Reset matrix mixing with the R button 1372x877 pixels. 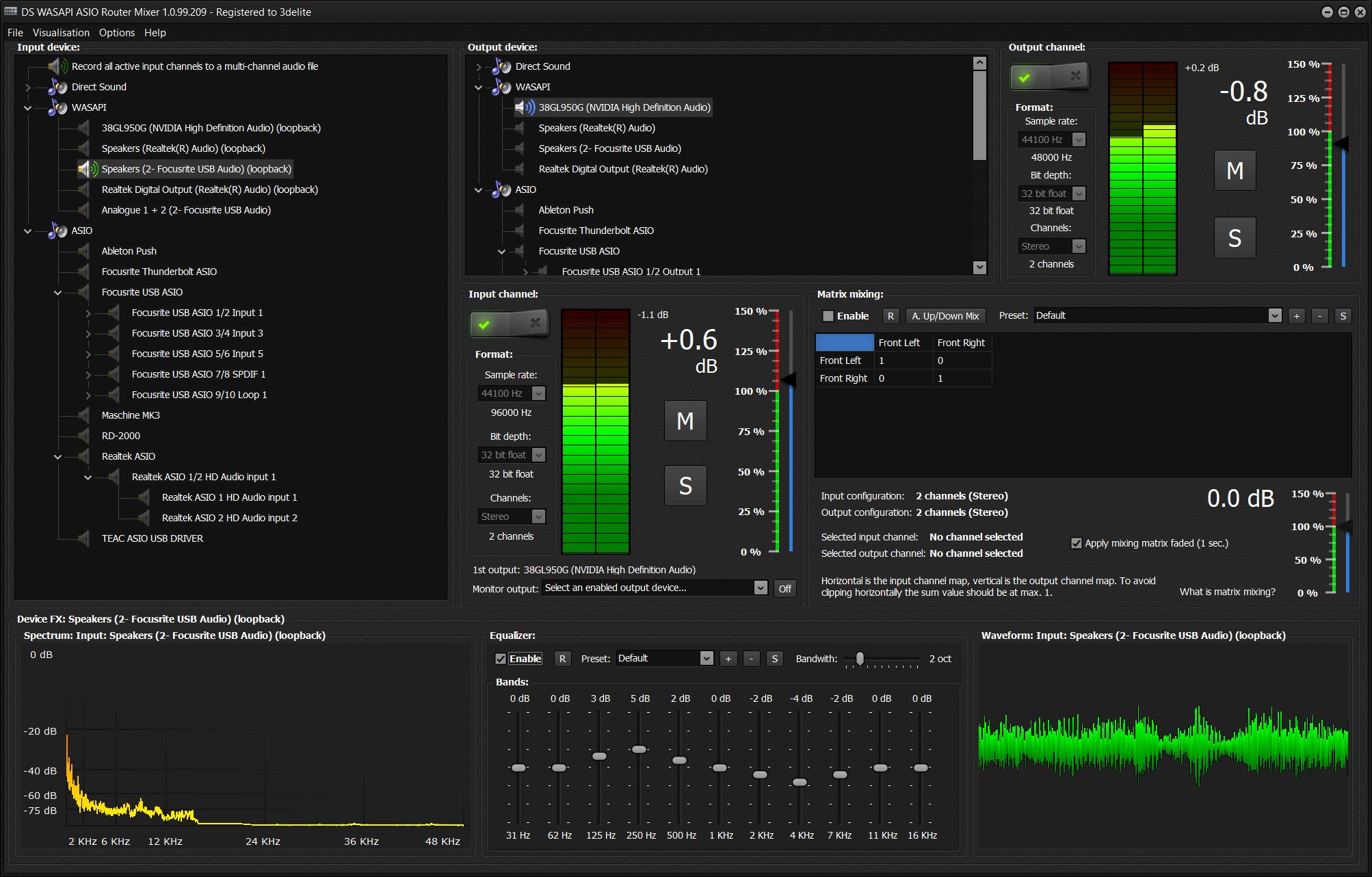(x=891, y=315)
